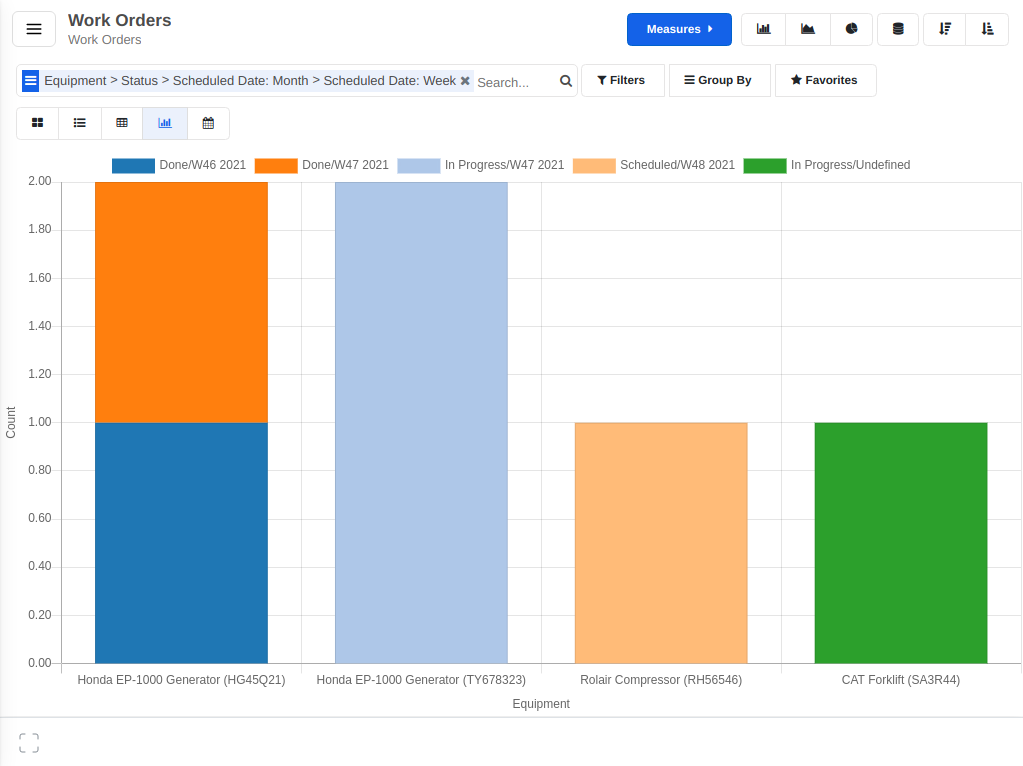Select the pie chart view
This screenshot has width=1023, height=766.
point(851,29)
